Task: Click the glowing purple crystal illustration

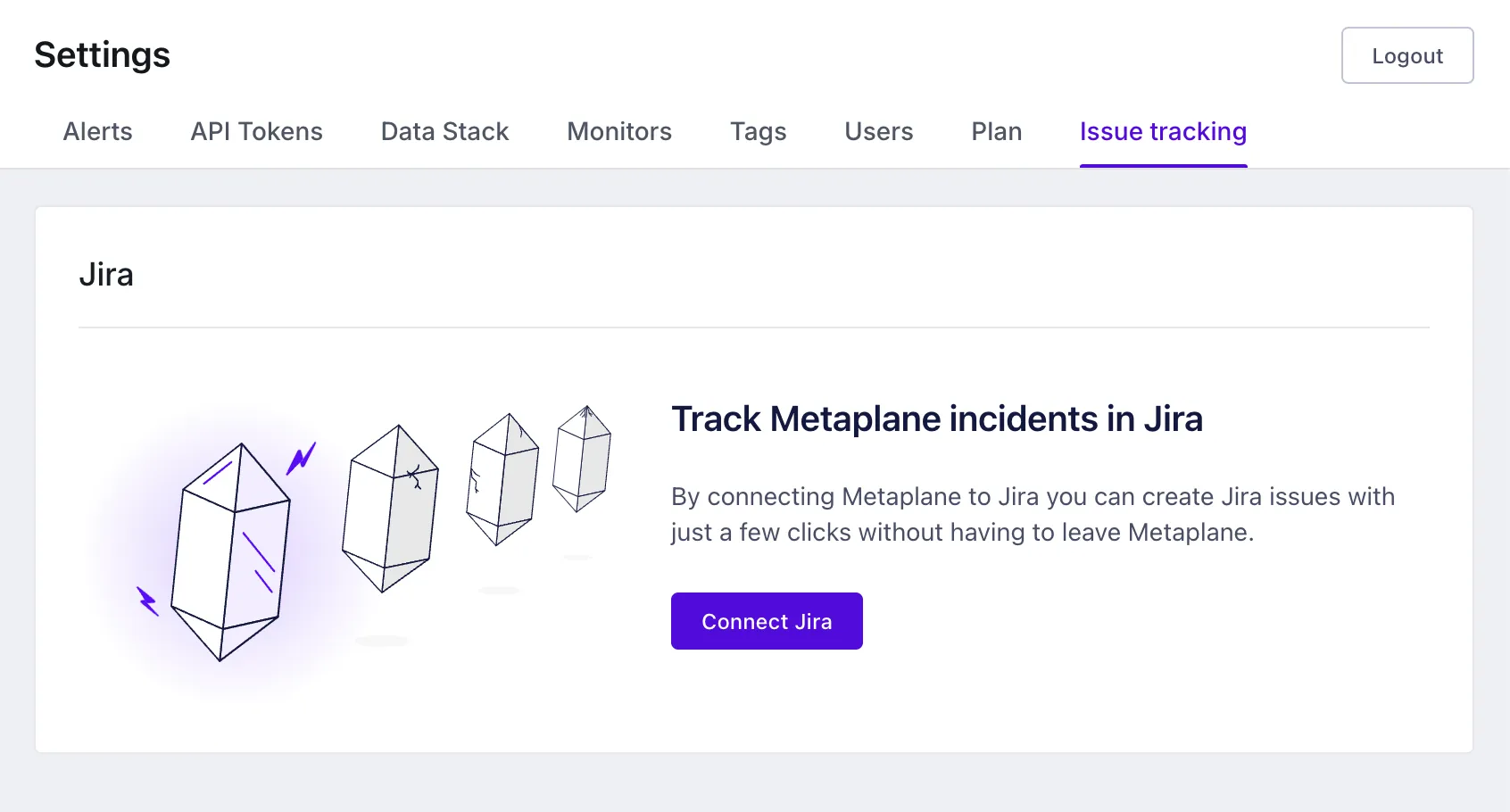Action: (x=230, y=549)
